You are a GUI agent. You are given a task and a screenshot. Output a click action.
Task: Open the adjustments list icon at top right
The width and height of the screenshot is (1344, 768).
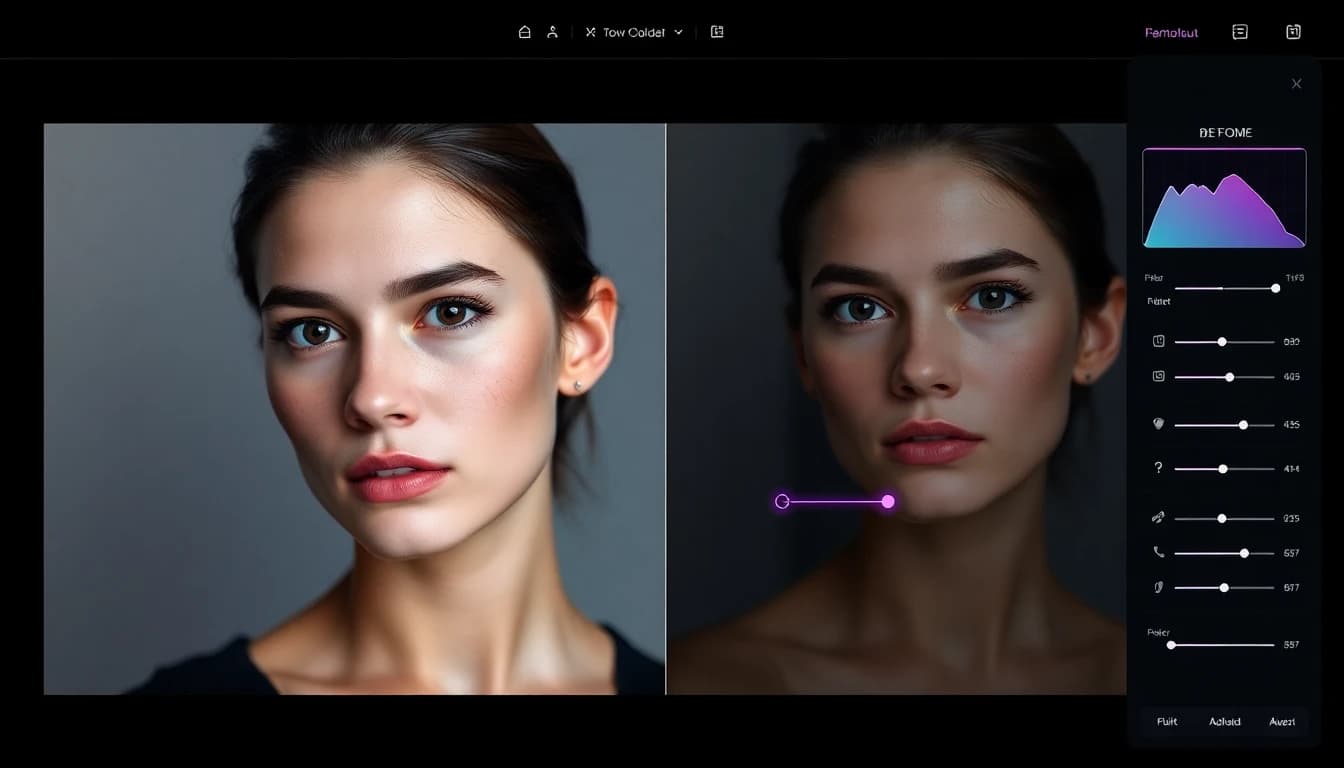point(1240,31)
